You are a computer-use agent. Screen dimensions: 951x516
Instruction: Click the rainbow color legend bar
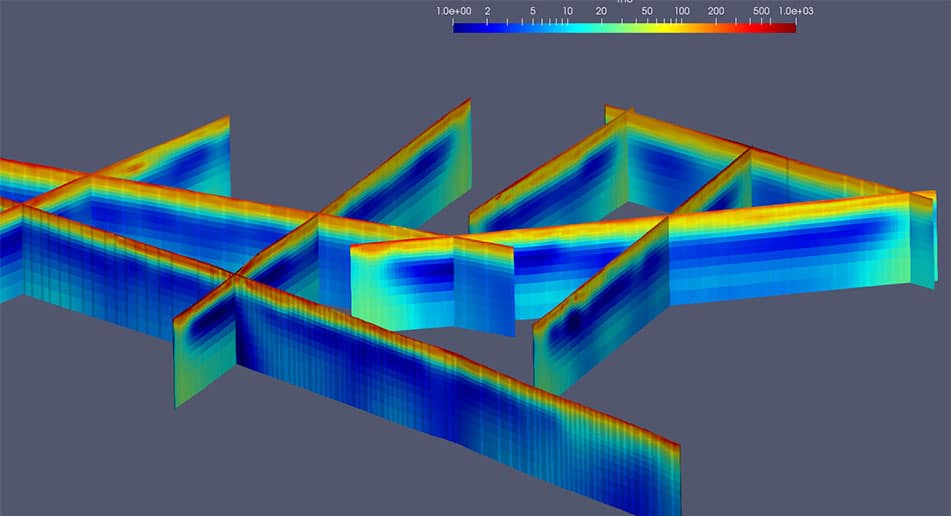point(624,28)
